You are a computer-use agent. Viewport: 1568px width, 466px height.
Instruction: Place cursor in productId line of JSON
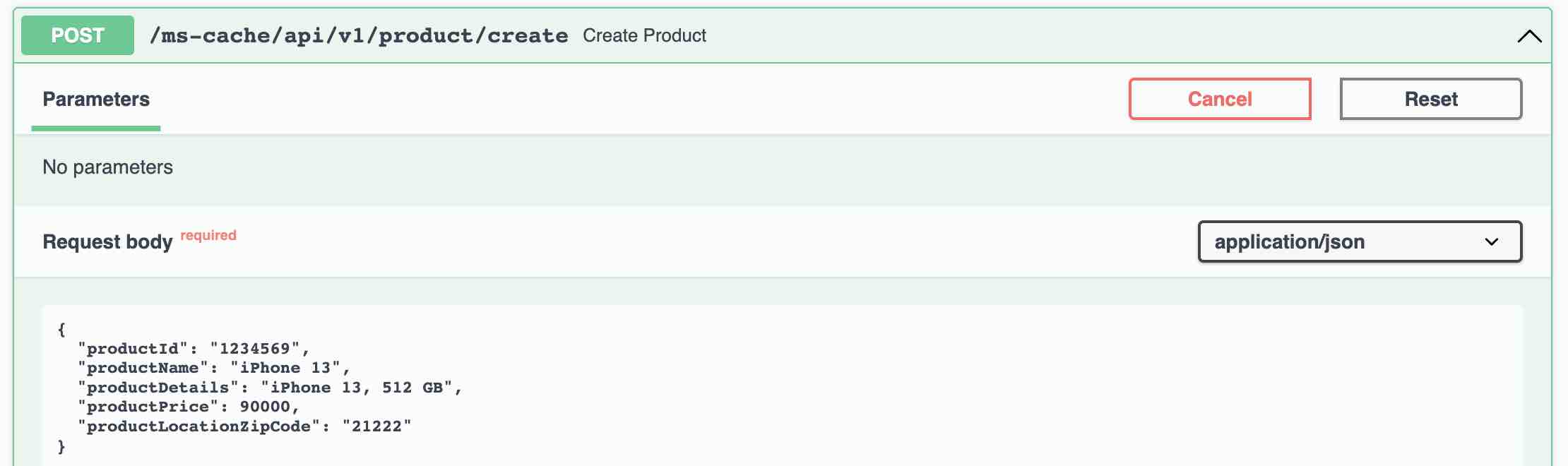[194, 349]
